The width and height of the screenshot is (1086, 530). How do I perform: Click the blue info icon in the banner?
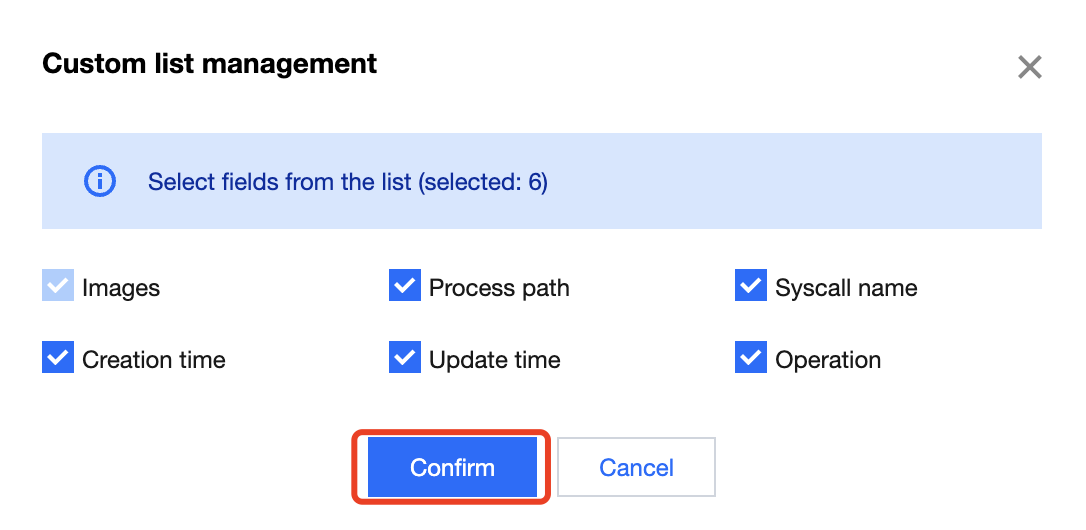(x=100, y=182)
